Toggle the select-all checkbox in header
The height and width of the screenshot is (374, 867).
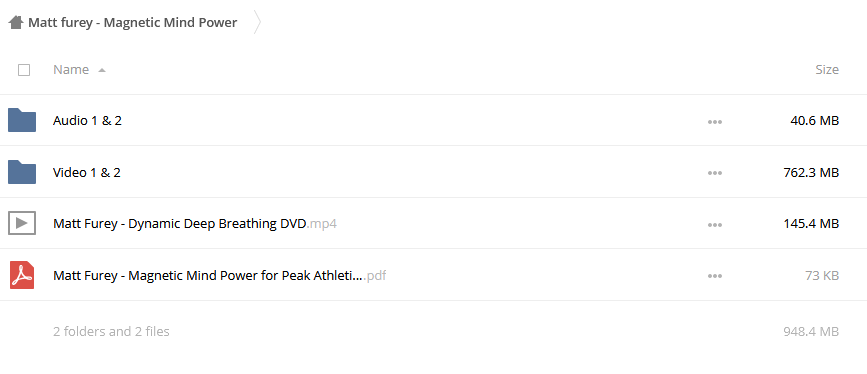[x=24, y=70]
